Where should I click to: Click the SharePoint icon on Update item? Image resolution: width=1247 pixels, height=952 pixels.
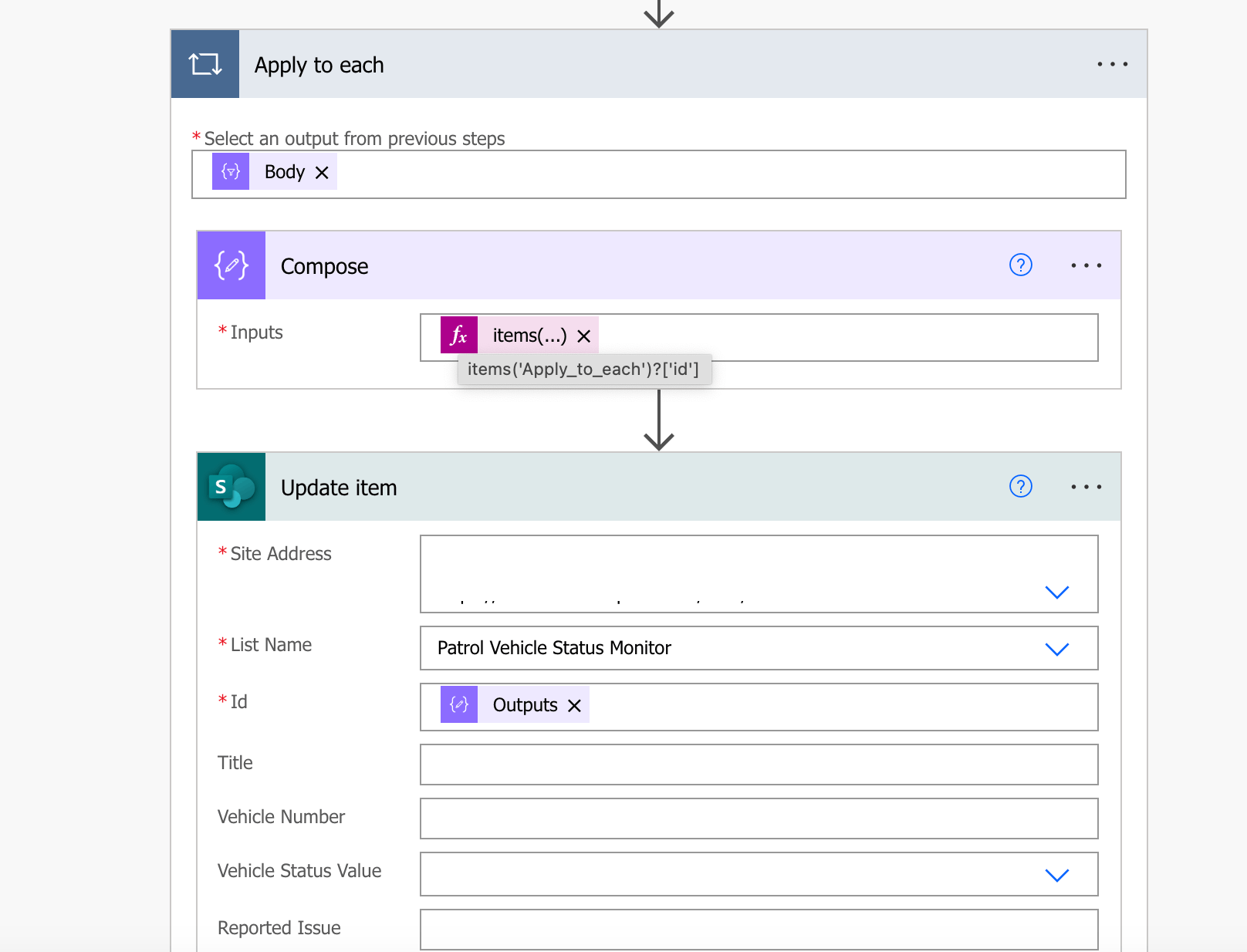pyautogui.click(x=231, y=487)
